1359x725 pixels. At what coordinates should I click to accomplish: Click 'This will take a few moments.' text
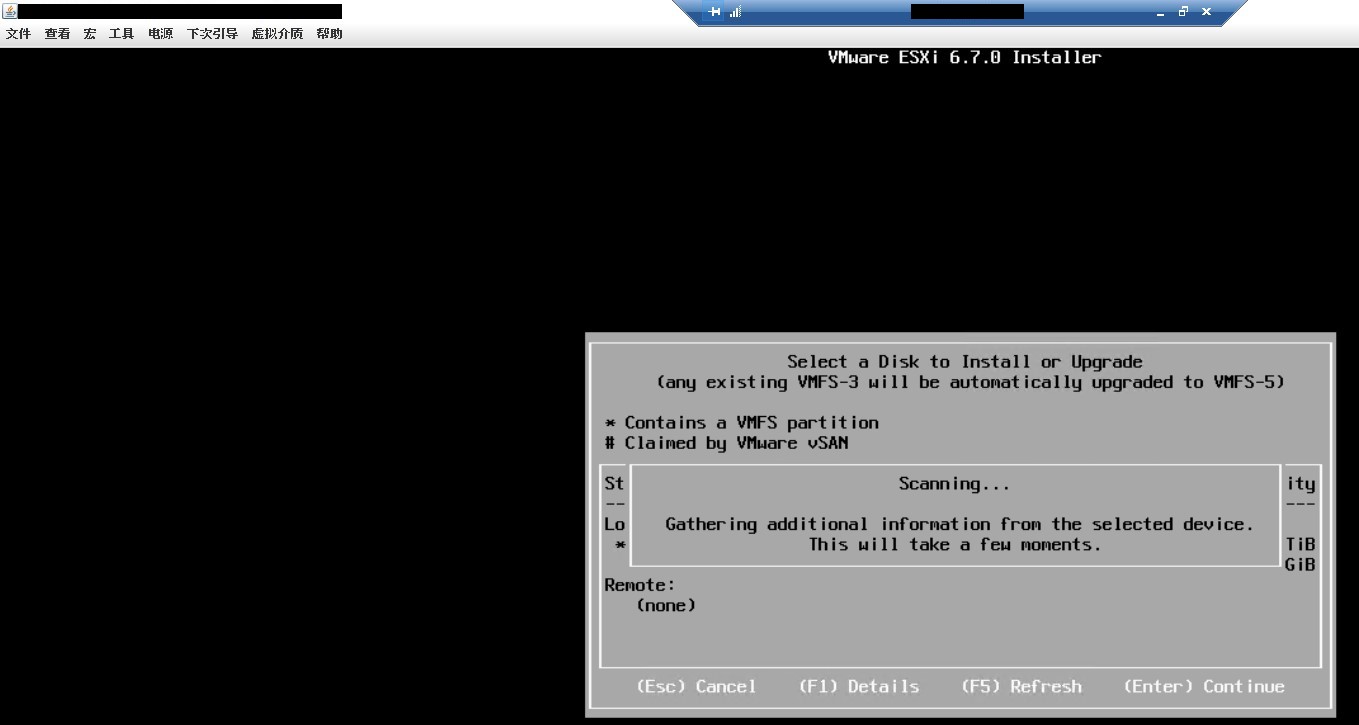tap(954, 545)
